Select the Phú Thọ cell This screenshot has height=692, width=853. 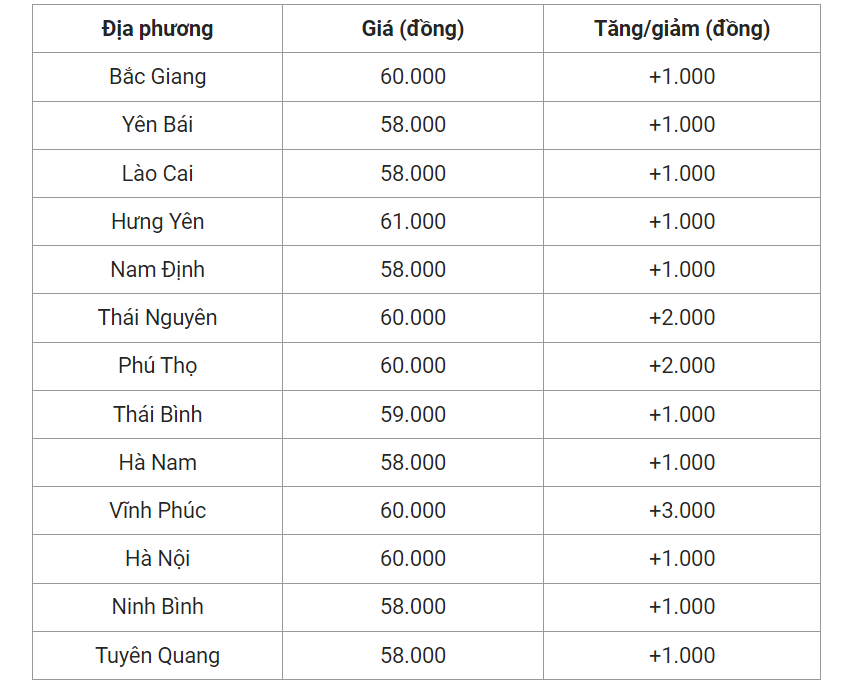point(157,366)
